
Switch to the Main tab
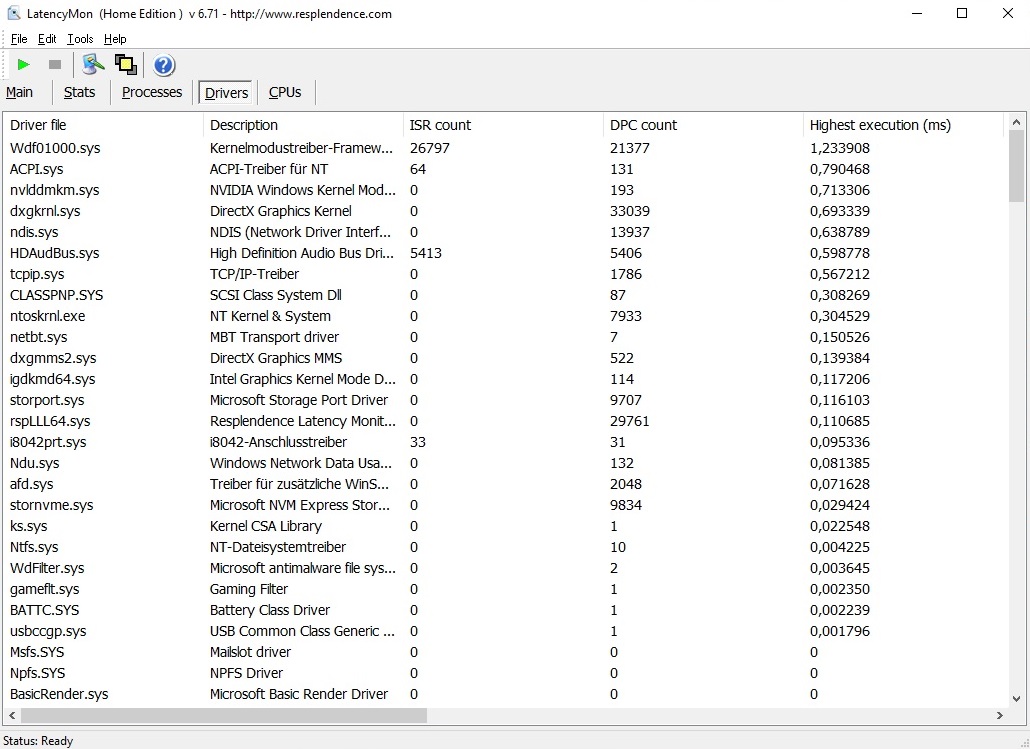coord(20,92)
